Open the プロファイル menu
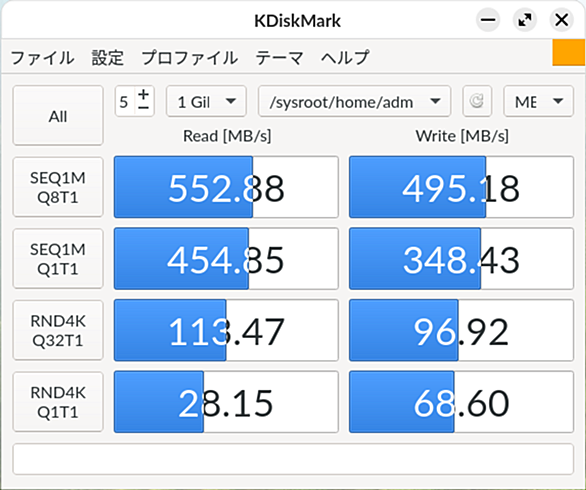This screenshot has width=586, height=490. pyautogui.click(x=189, y=58)
